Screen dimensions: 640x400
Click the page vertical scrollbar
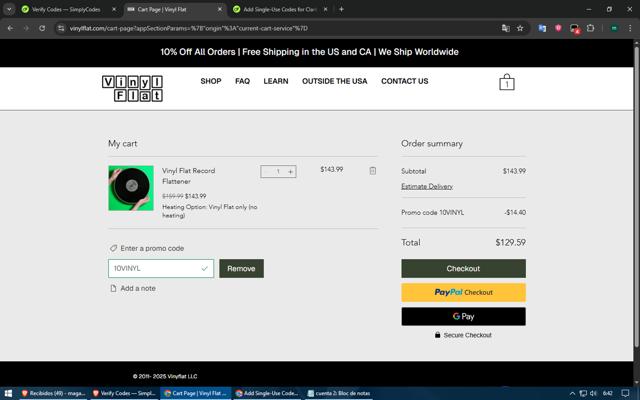(x=636, y=198)
